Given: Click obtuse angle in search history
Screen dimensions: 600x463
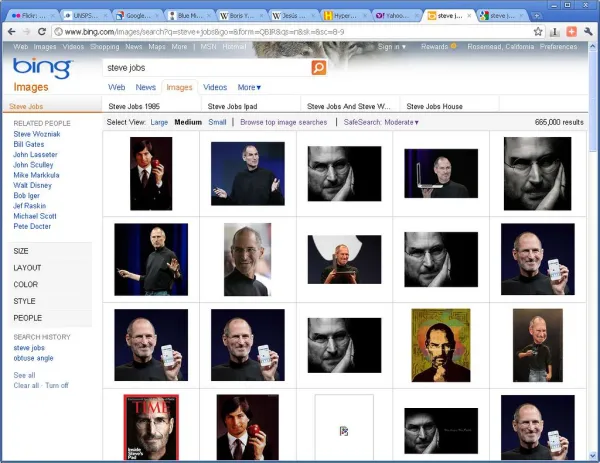Looking at the screenshot, I should [33, 358].
